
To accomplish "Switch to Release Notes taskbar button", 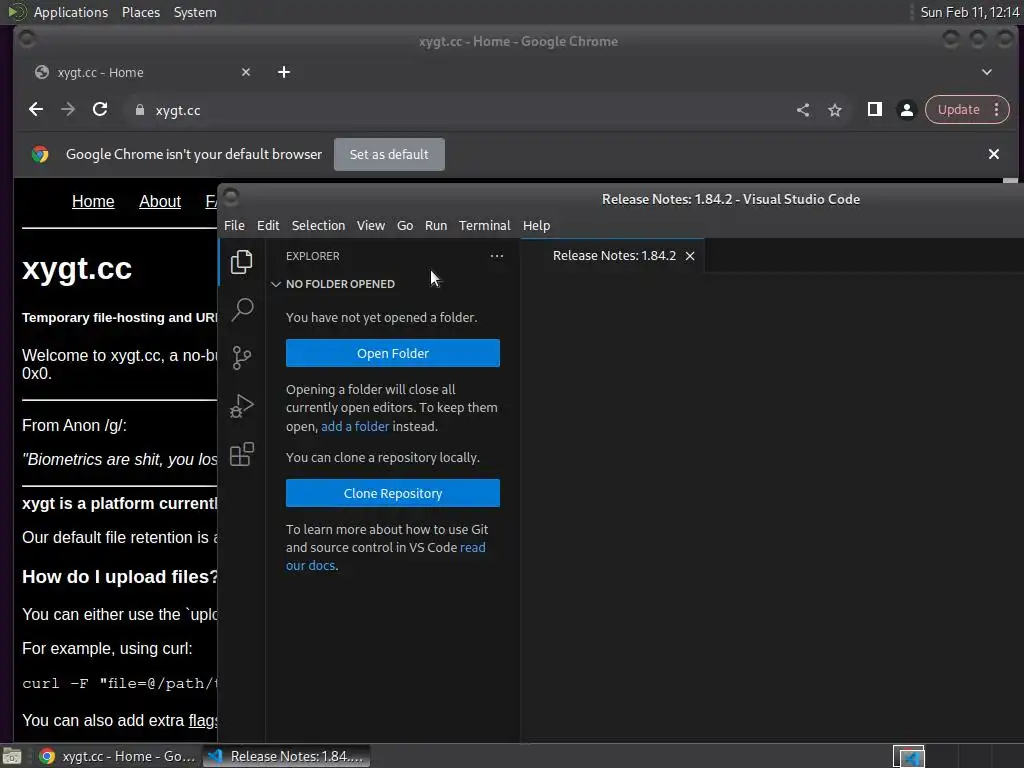I will click(287, 756).
